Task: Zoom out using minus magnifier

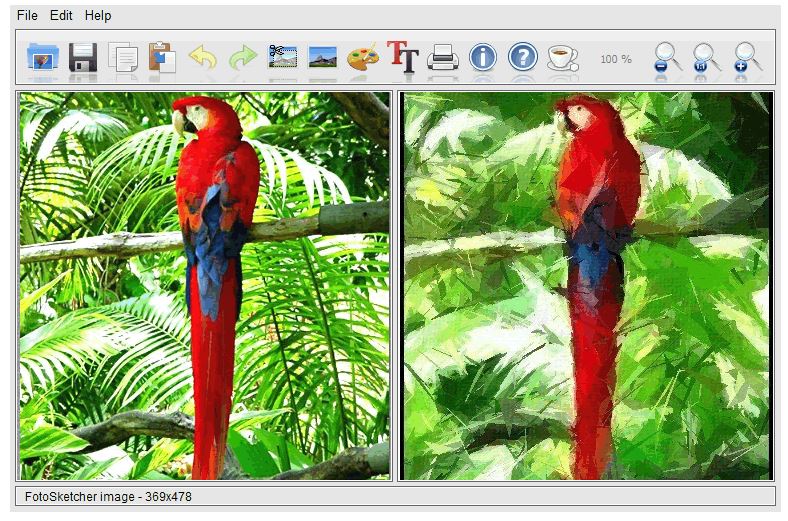Action: 667,57
